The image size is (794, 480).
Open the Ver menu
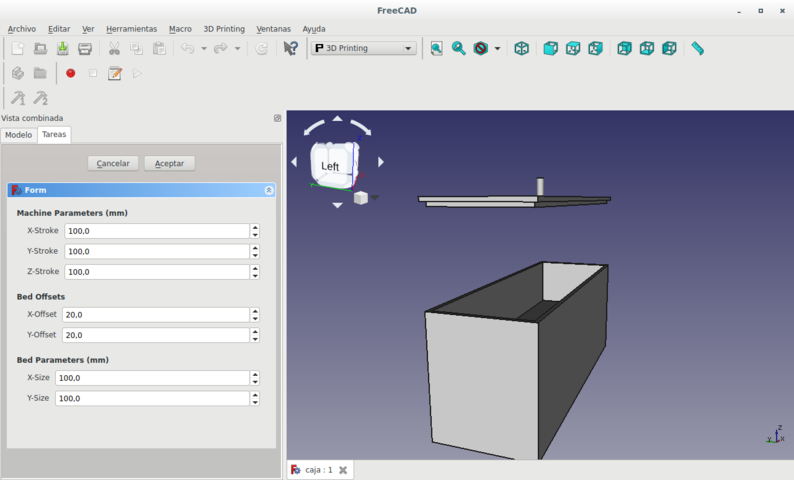point(88,29)
